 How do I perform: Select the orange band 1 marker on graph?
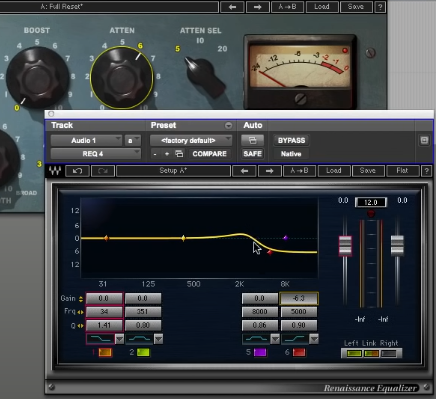coord(106,238)
